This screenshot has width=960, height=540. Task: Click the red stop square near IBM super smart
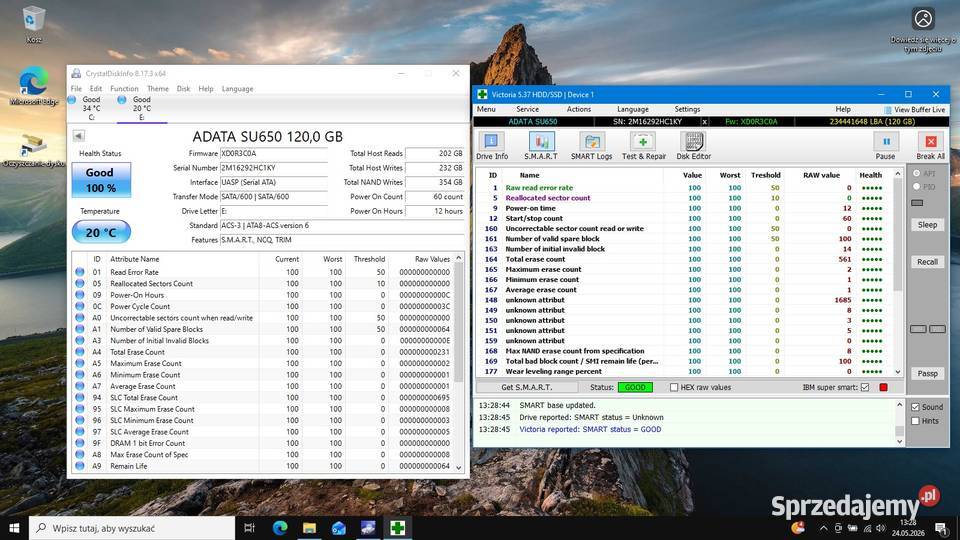pyautogui.click(x=883, y=387)
